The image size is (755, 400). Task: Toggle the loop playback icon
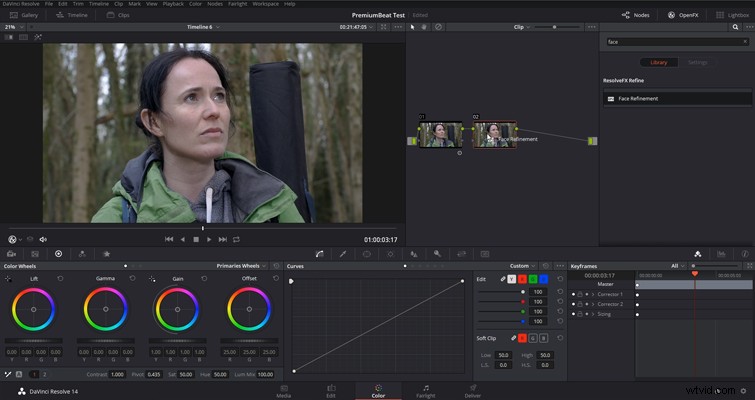[x=236, y=239]
